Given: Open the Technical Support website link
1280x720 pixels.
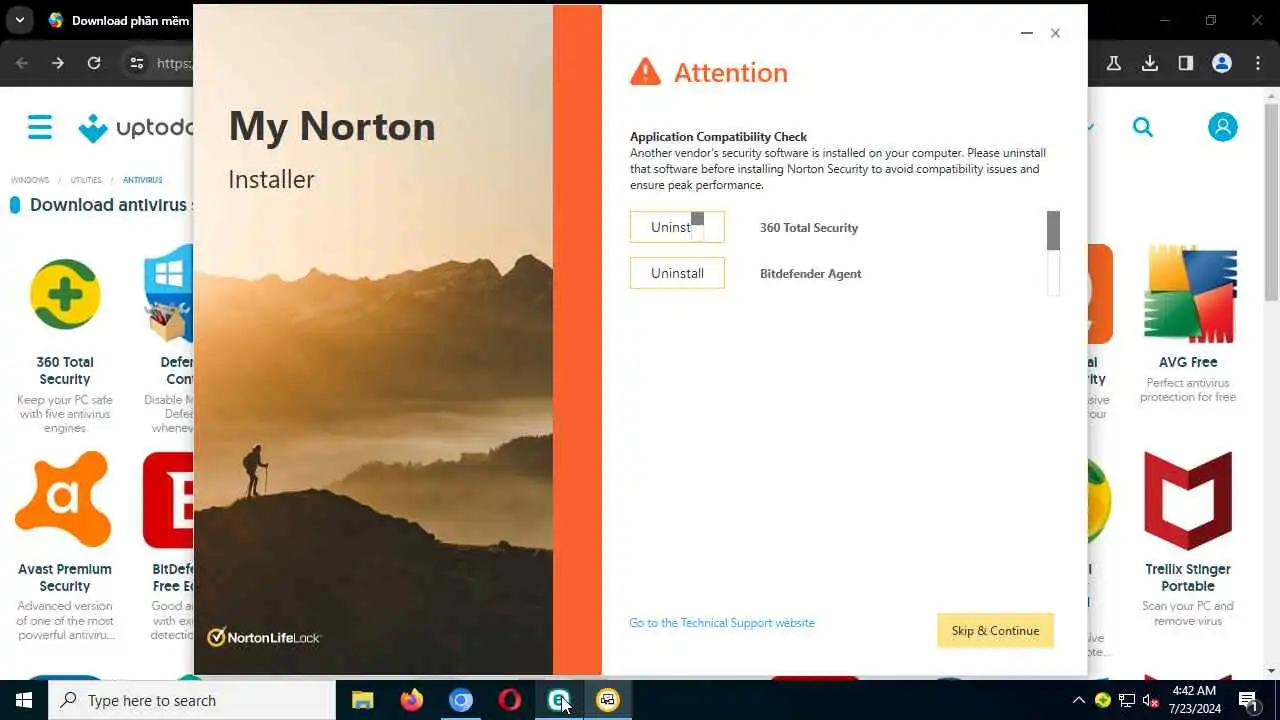Looking at the screenshot, I should pos(722,623).
